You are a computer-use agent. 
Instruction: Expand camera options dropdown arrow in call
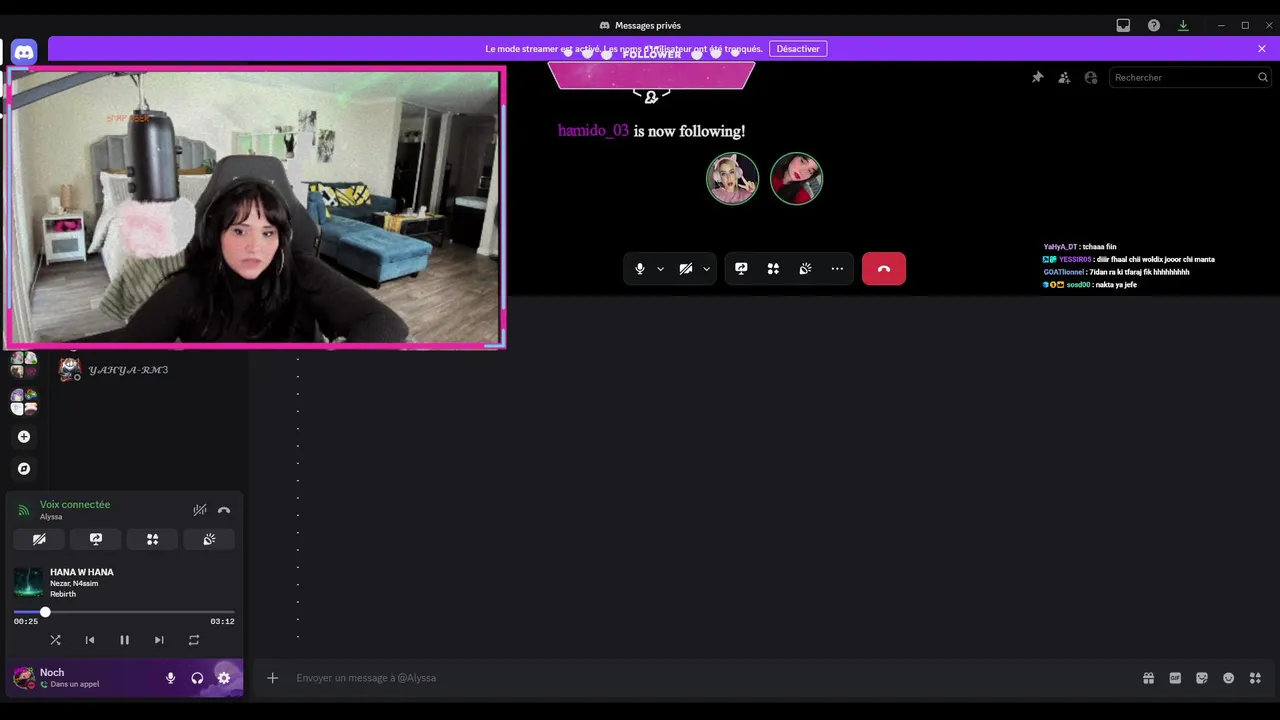706,269
